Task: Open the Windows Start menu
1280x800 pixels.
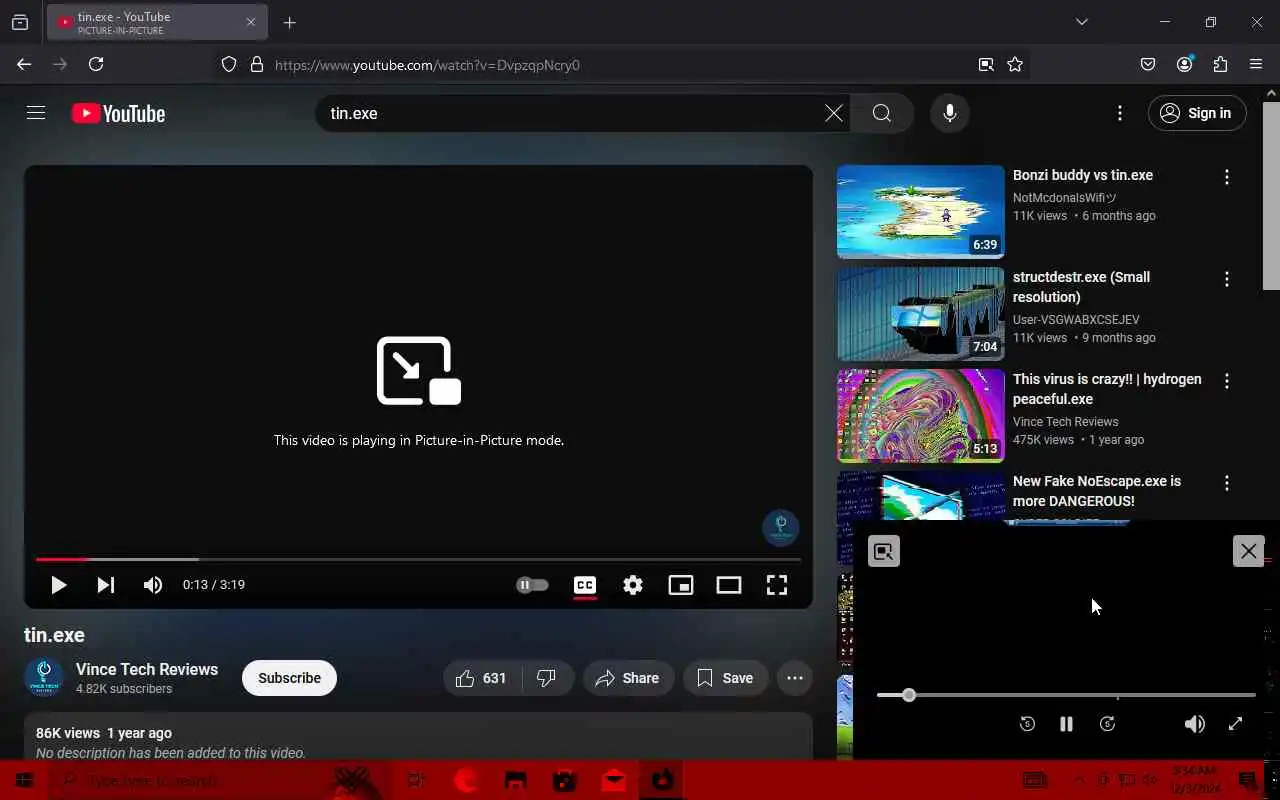Action: 24,780
